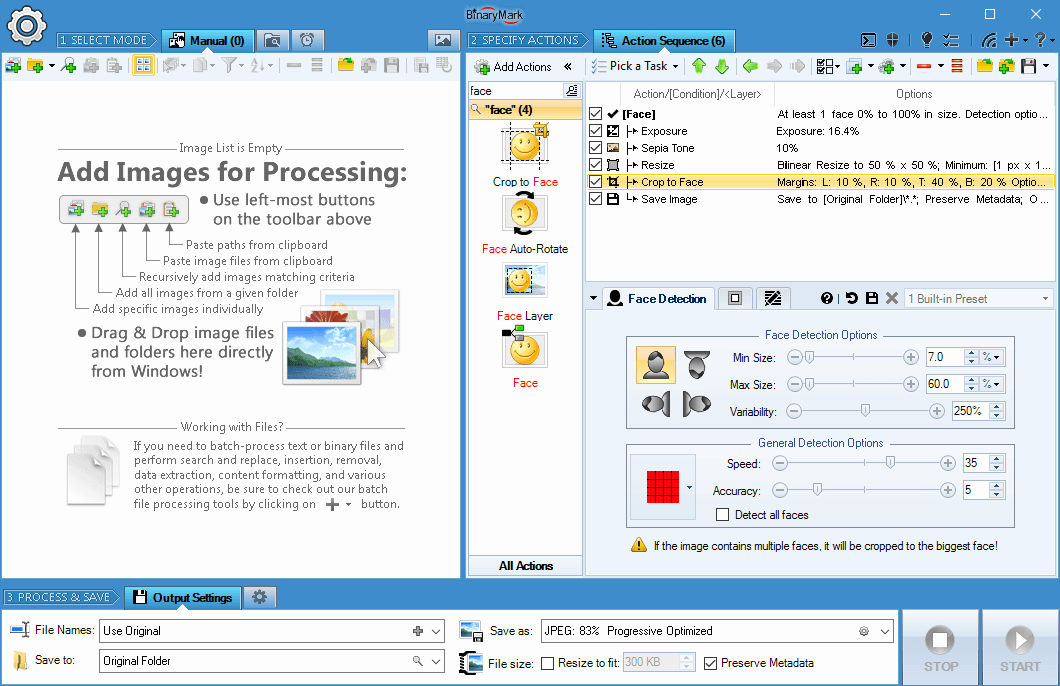Select the Face Auto-Rotate action icon
This screenshot has width=1060, height=686.
(525, 214)
